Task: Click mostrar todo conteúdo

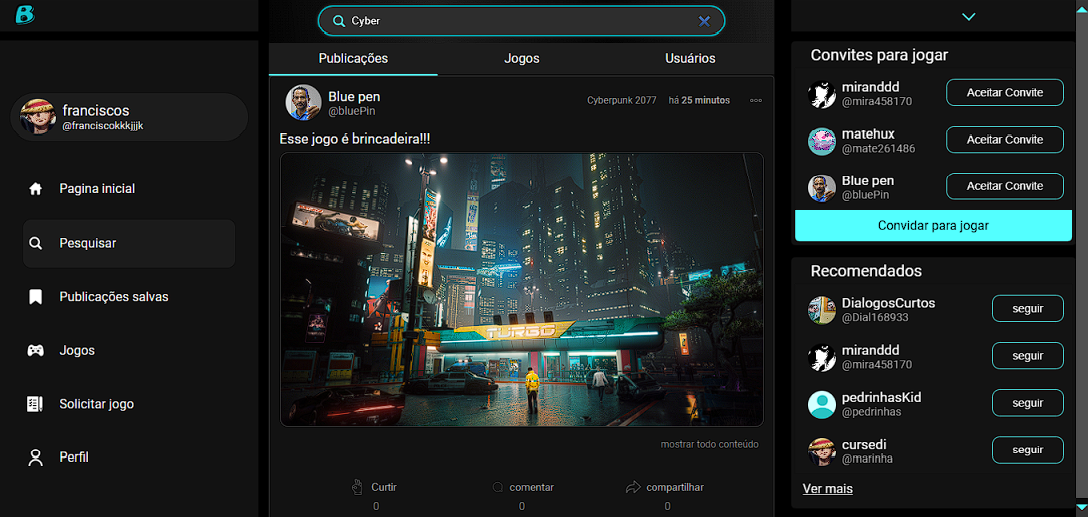Action: tap(709, 444)
